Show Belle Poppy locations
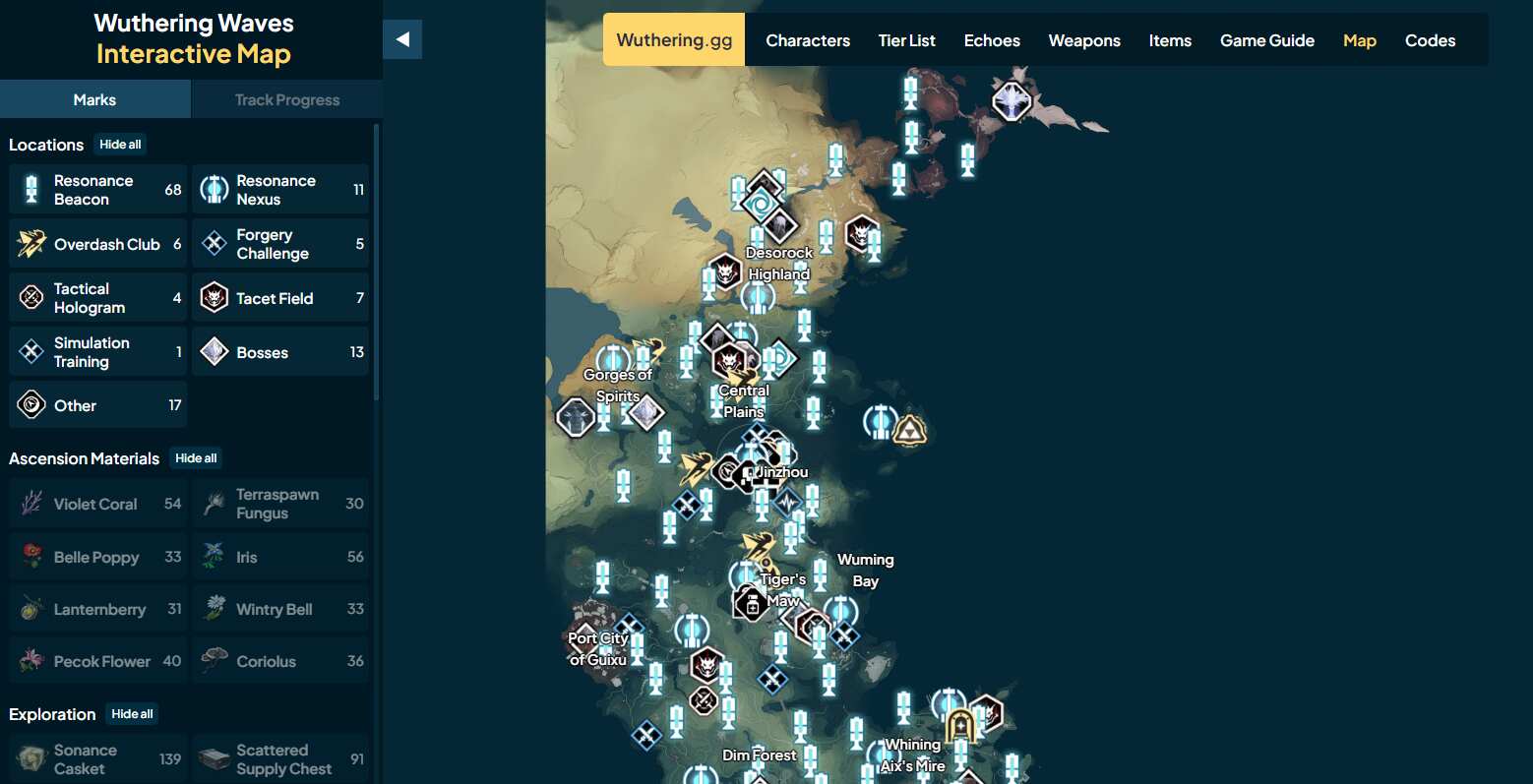 [x=97, y=557]
